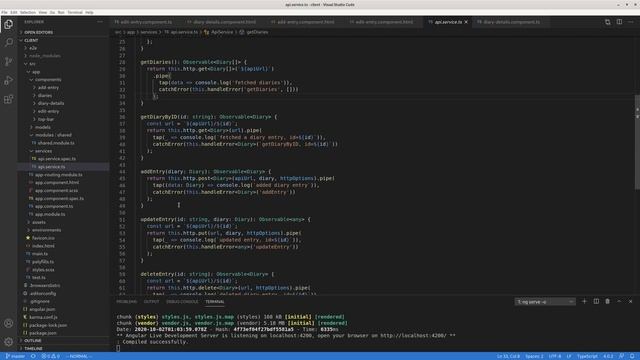This screenshot has height=360, width=640.
Task: Switch to the DEBUG CONSOLE panel tab
Action: click(182, 302)
